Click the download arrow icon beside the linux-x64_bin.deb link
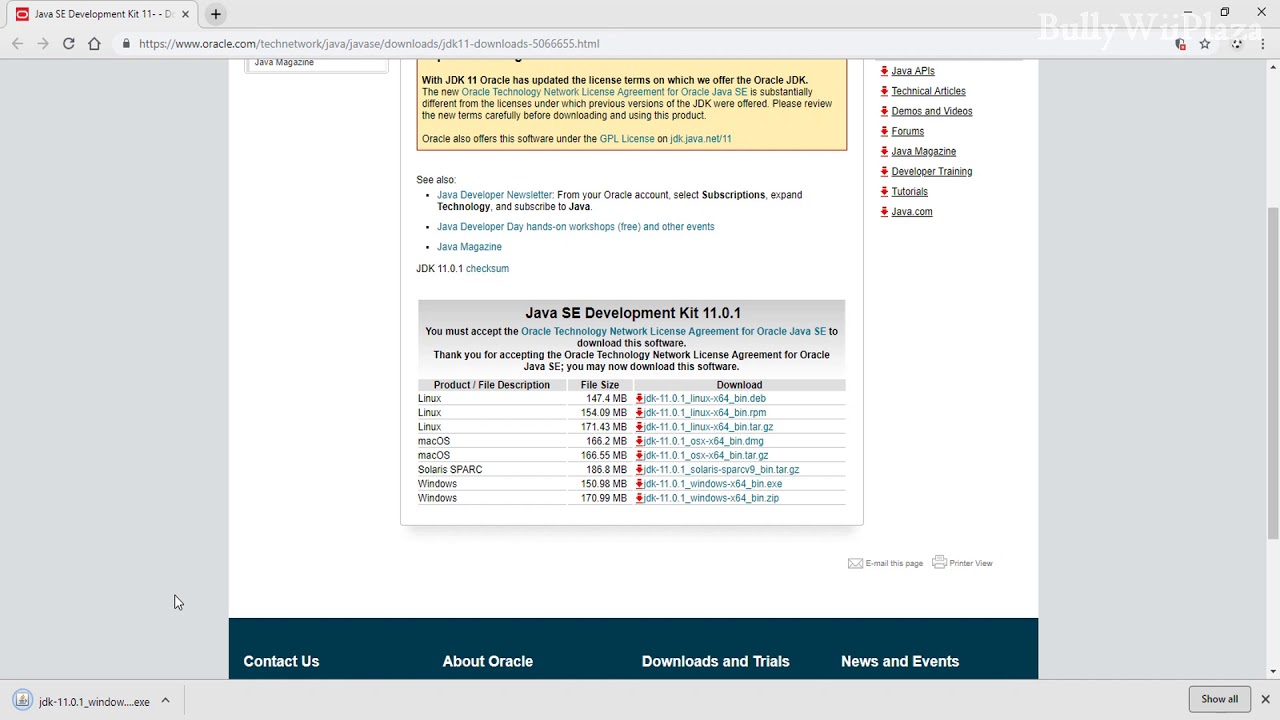Image resolution: width=1280 pixels, height=720 pixels. 639,399
